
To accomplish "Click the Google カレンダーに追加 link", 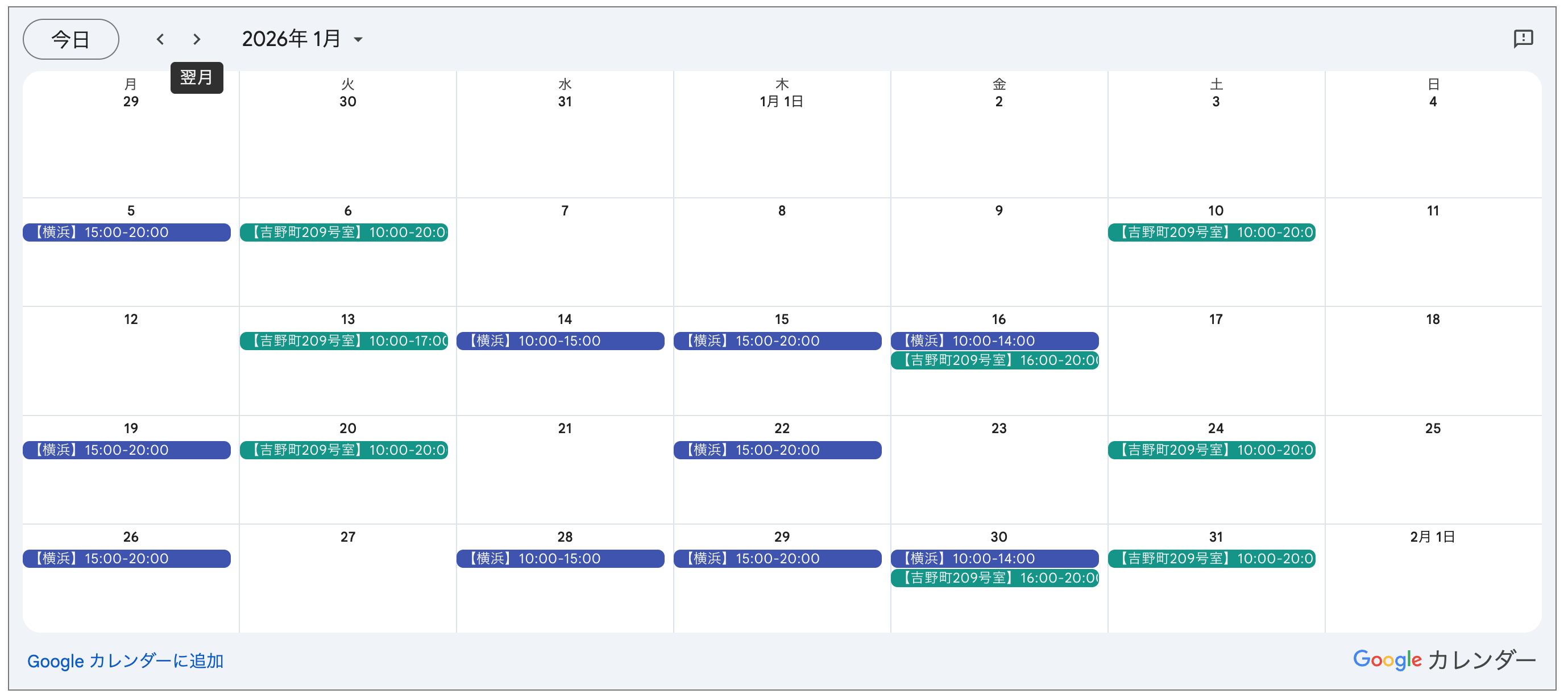I will [x=126, y=661].
